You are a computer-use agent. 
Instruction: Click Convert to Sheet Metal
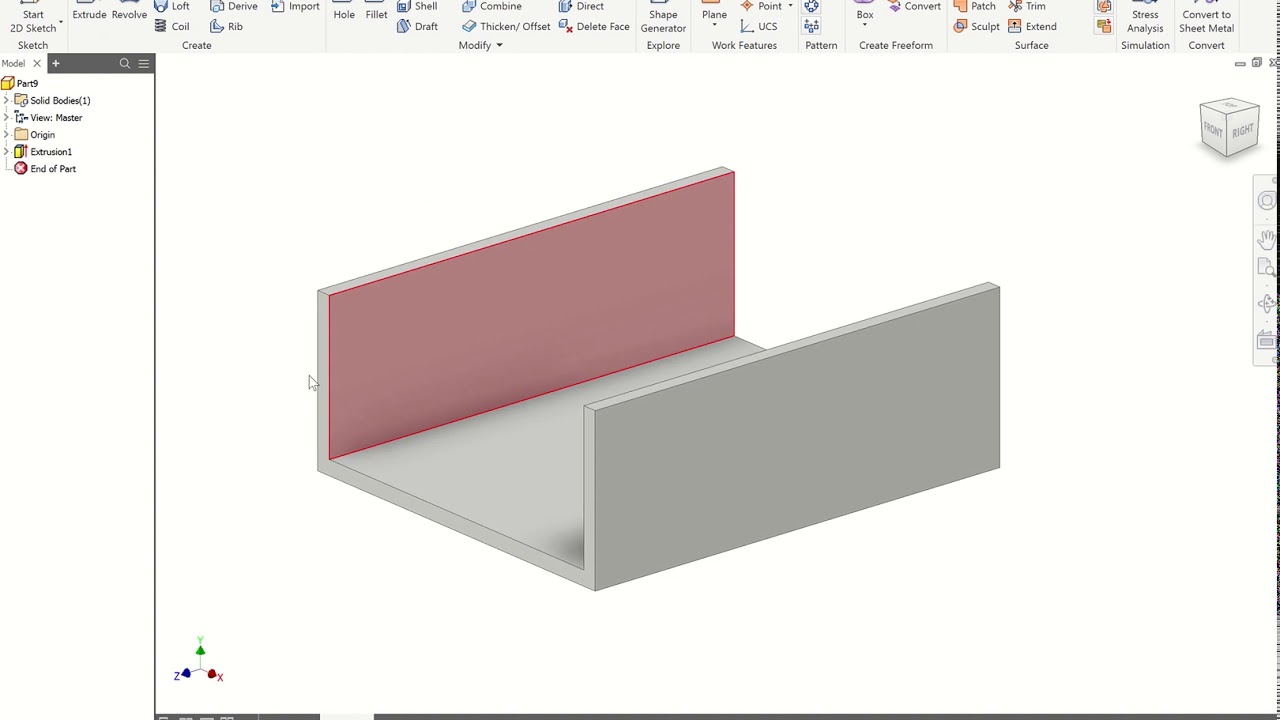click(1206, 18)
